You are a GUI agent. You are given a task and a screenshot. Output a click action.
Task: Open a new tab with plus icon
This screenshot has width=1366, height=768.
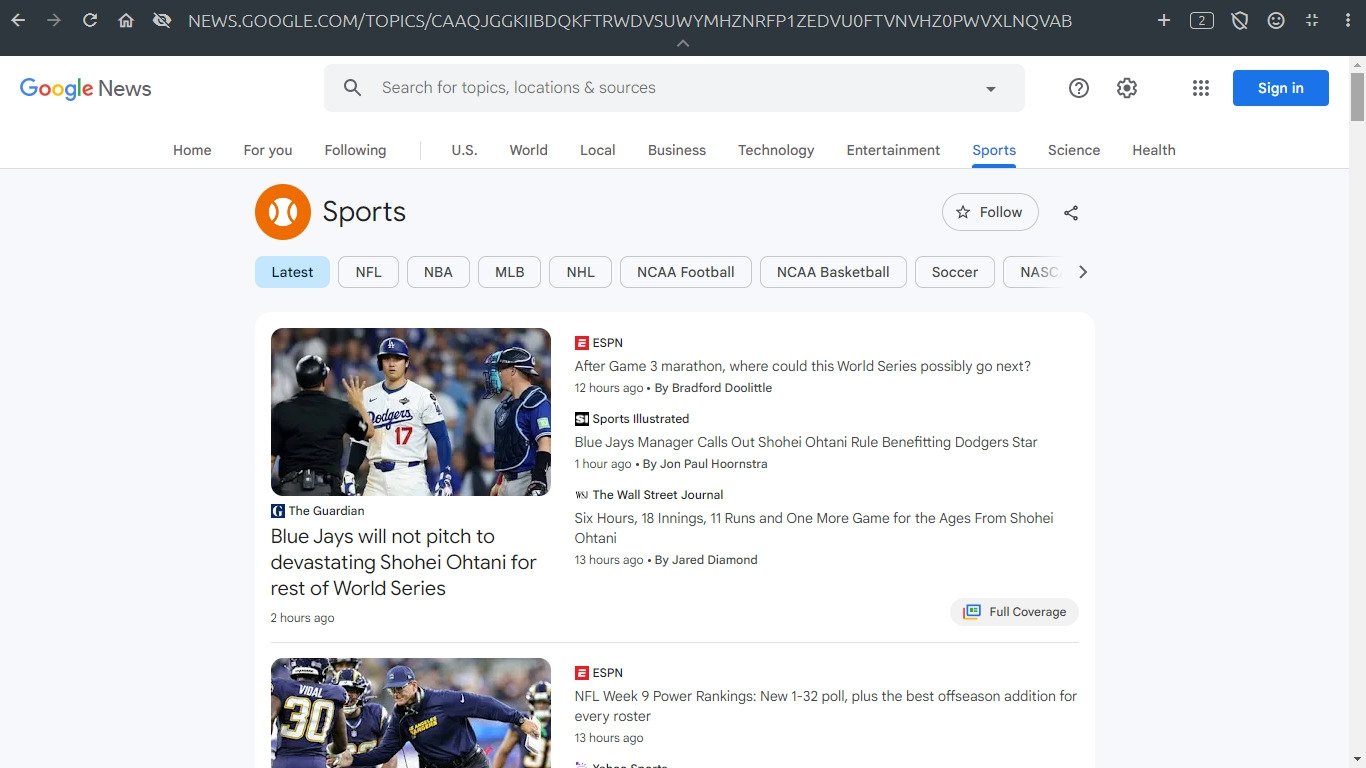pos(1164,20)
